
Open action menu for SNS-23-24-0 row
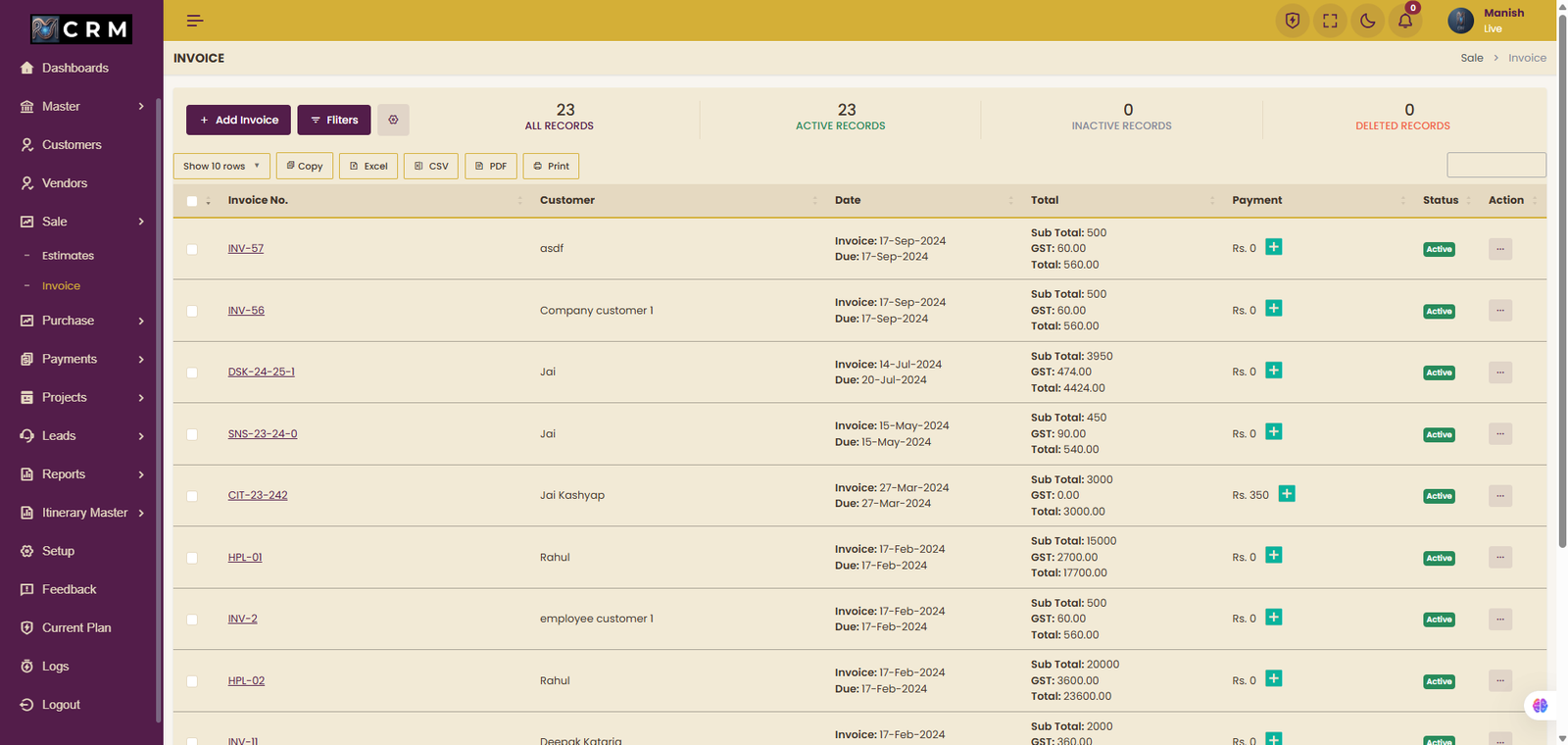pos(1500,434)
